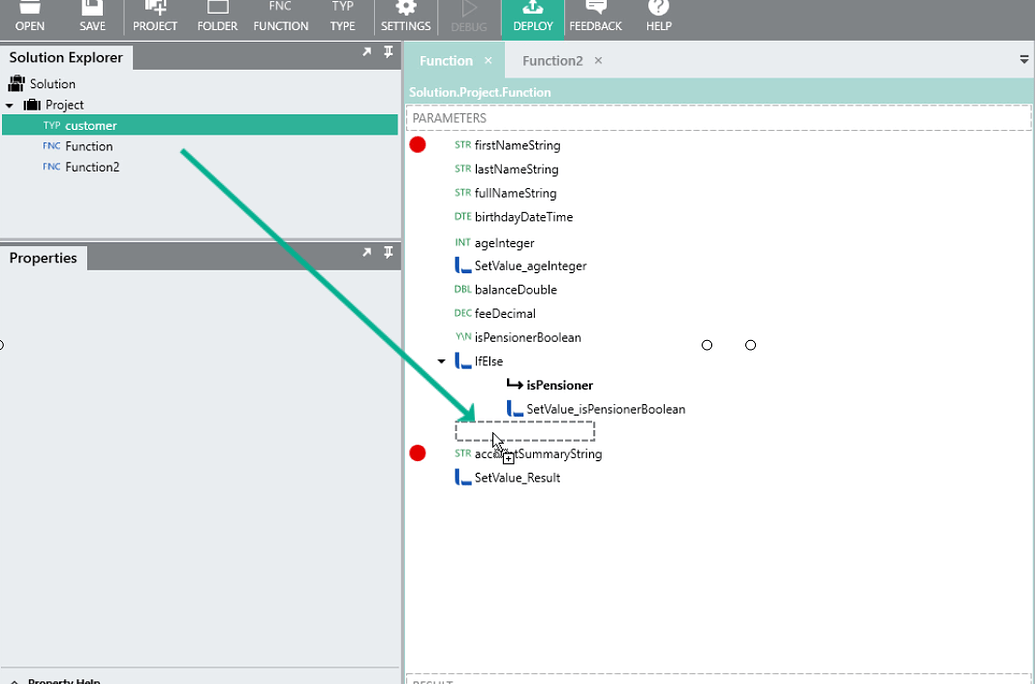
Task: Open the FEEDBACK tool
Action: (595, 17)
